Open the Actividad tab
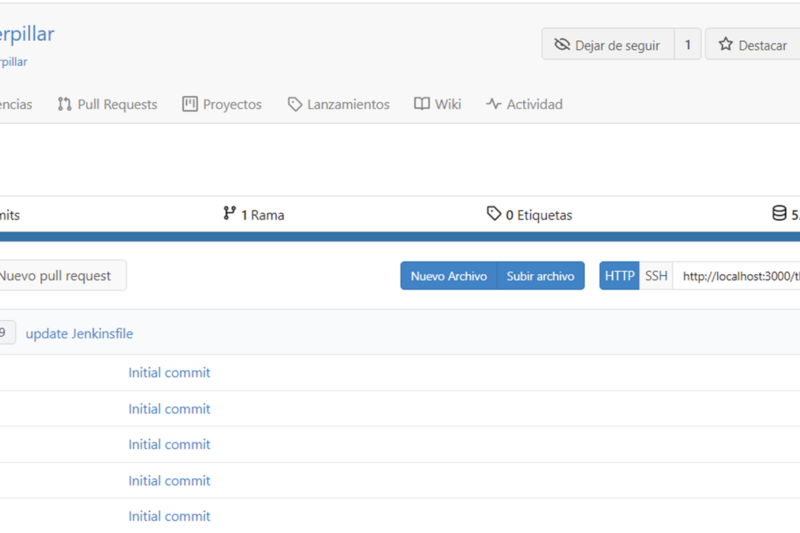The image size is (800, 533). (x=524, y=104)
